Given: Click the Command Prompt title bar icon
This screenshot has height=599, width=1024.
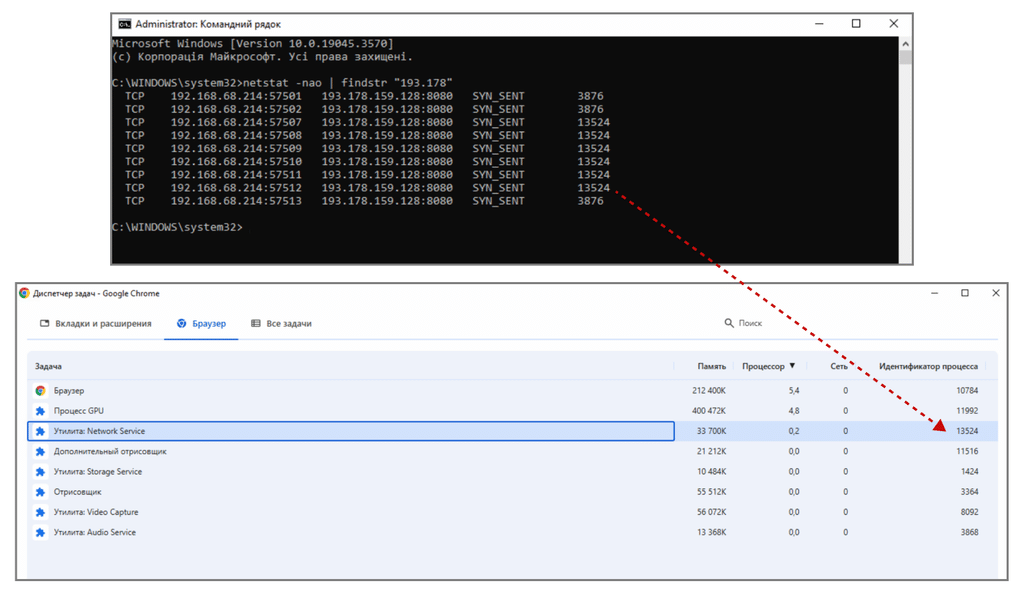Looking at the screenshot, I should point(124,24).
